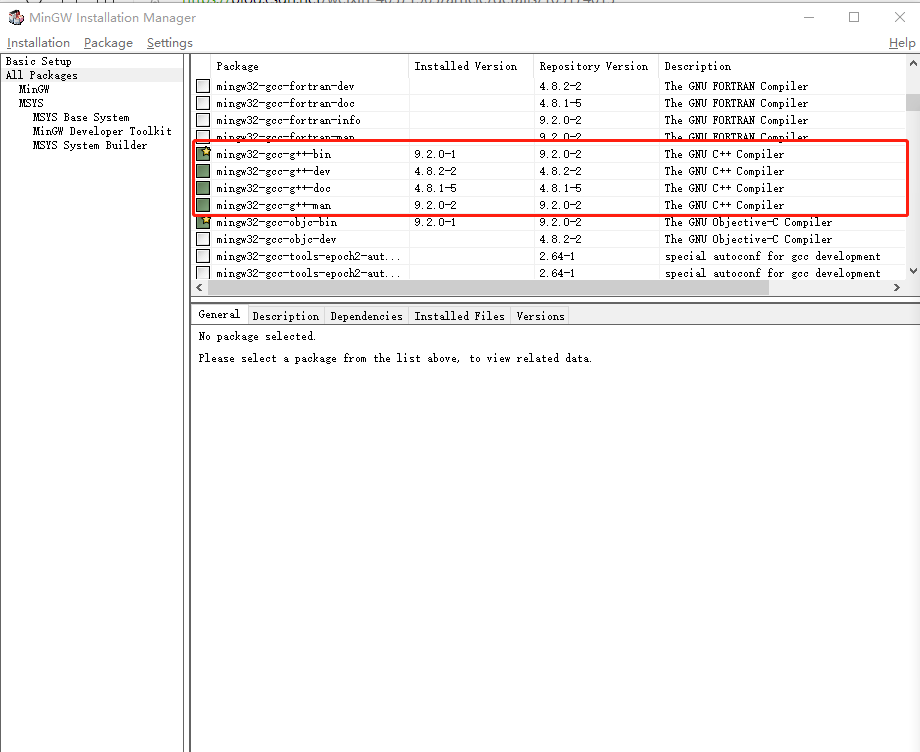
Task: Switch to the Dependencies tab
Action: click(366, 316)
